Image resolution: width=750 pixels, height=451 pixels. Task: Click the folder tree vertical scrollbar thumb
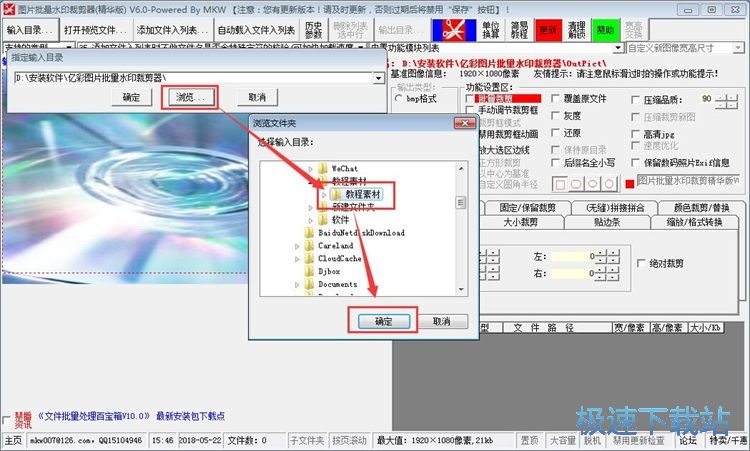coord(461,203)
